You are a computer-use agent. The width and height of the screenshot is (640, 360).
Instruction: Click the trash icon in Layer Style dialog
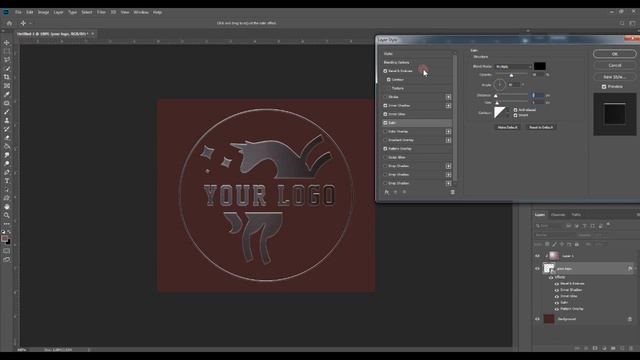452,192
